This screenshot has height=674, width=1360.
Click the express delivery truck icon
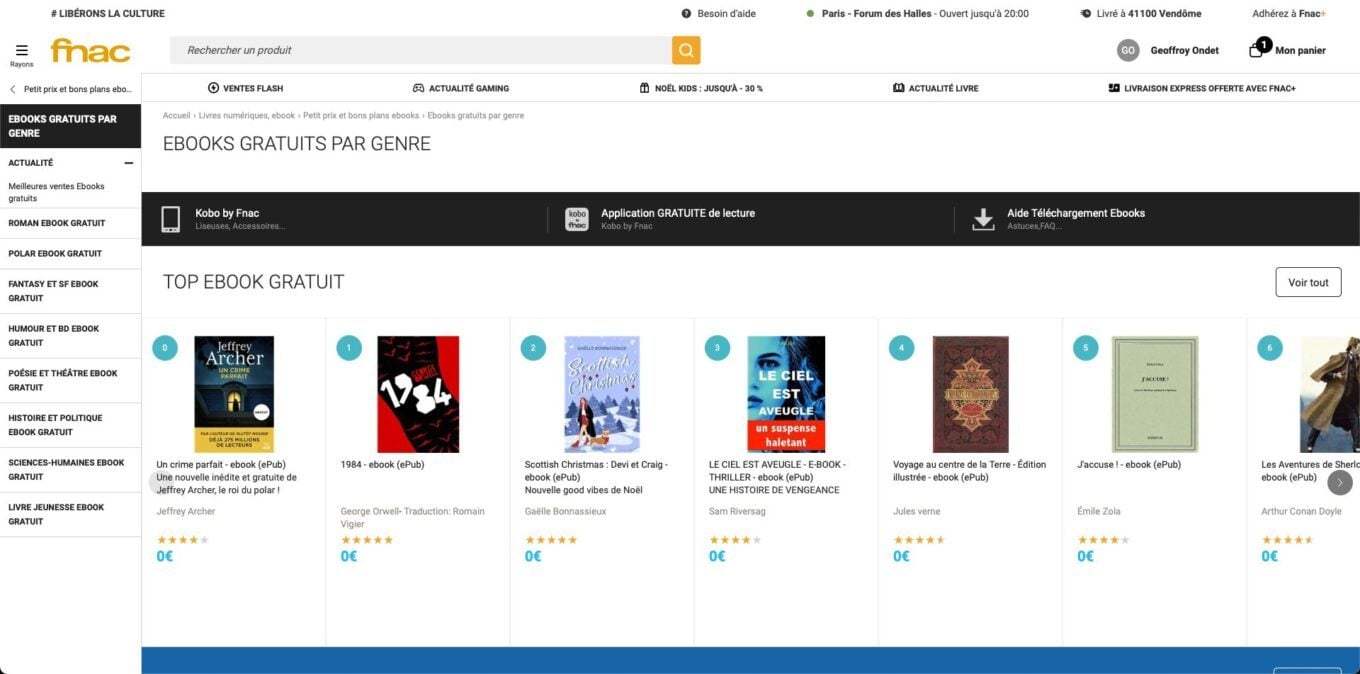click(x=1114, y=88)
